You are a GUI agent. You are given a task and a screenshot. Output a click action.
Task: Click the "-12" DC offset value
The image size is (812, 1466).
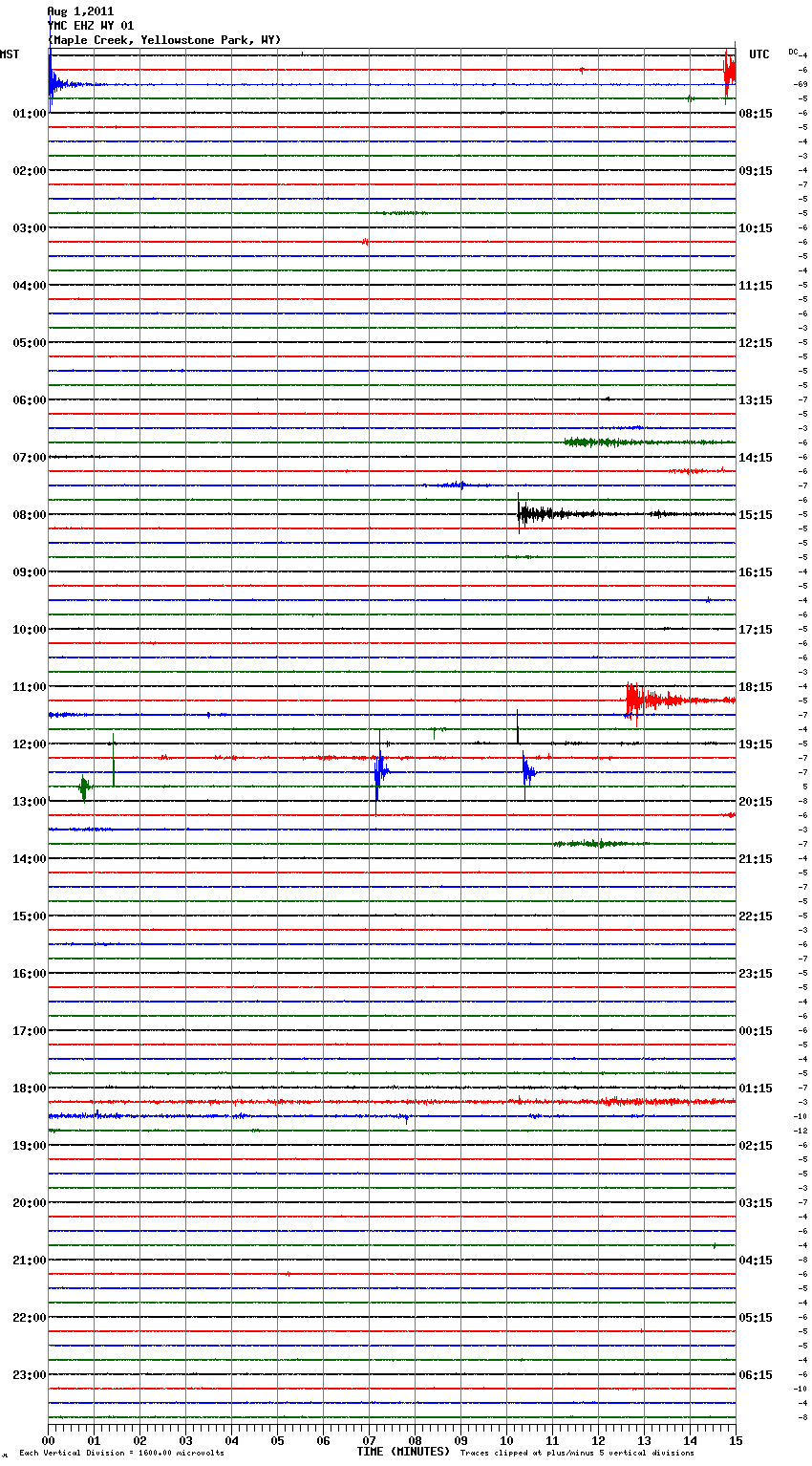(801, 1131)
